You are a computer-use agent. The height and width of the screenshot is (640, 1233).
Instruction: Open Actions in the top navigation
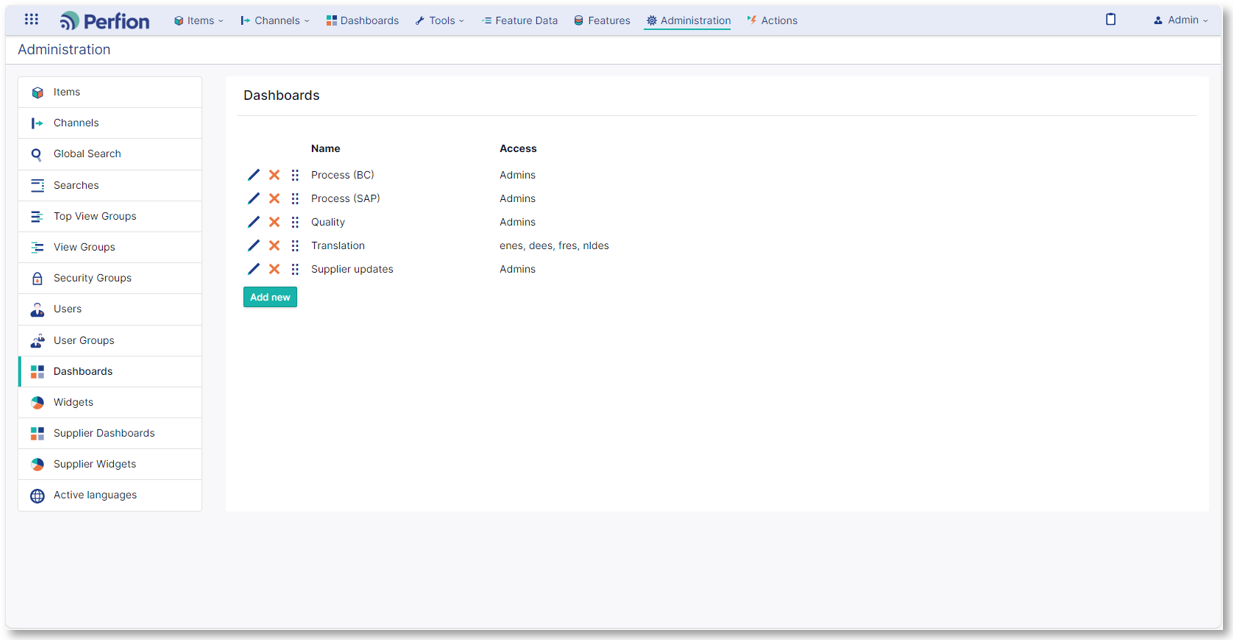tap(772, 20)
